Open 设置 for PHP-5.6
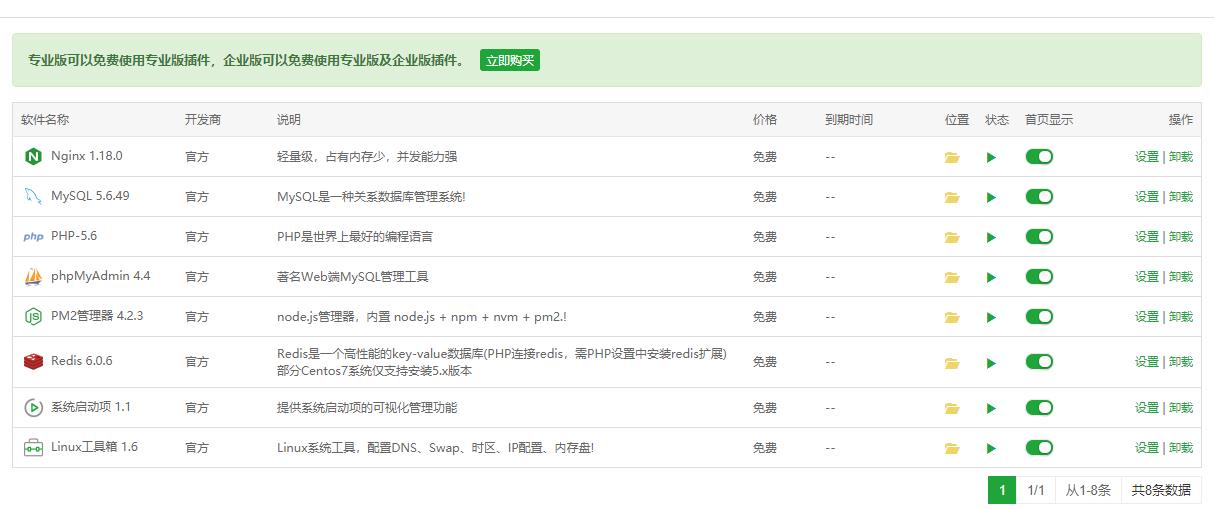The image size is (1214, 509). click(x=1146, y=237)
